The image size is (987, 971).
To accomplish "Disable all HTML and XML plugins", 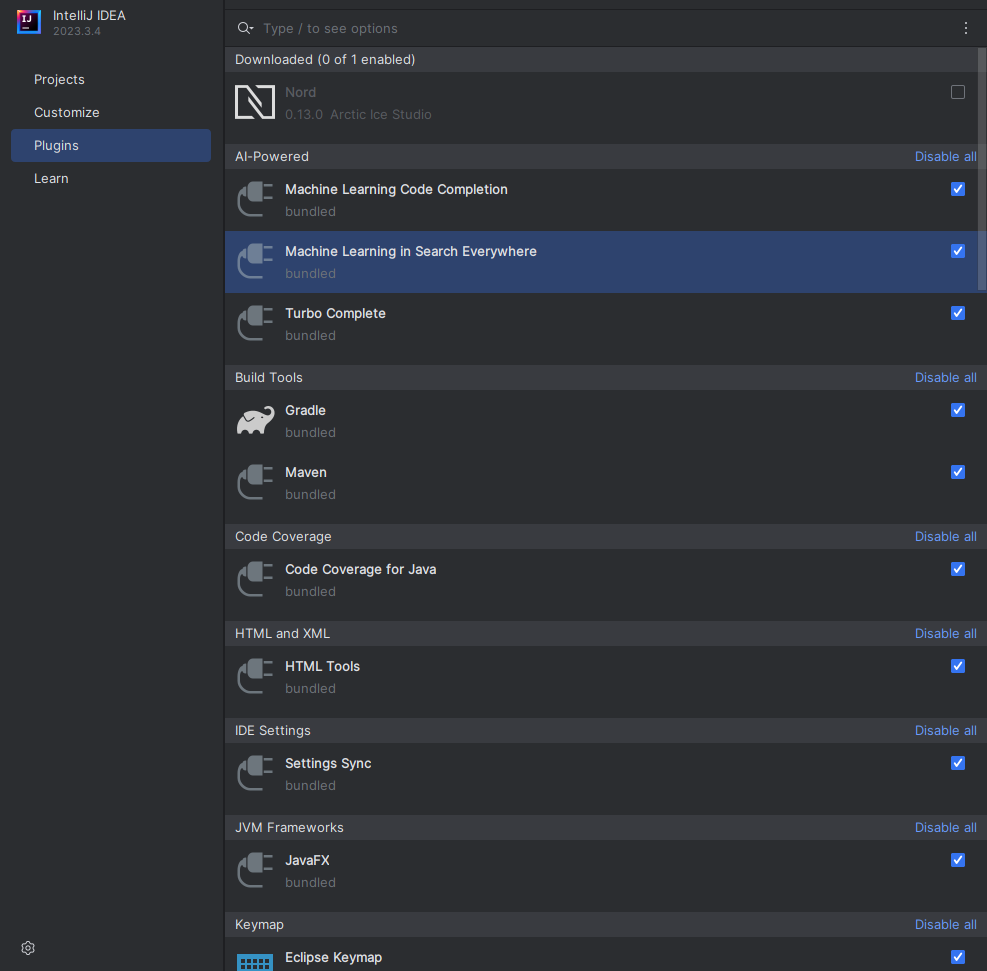I will pyautogui.click(x=945, y=633).
